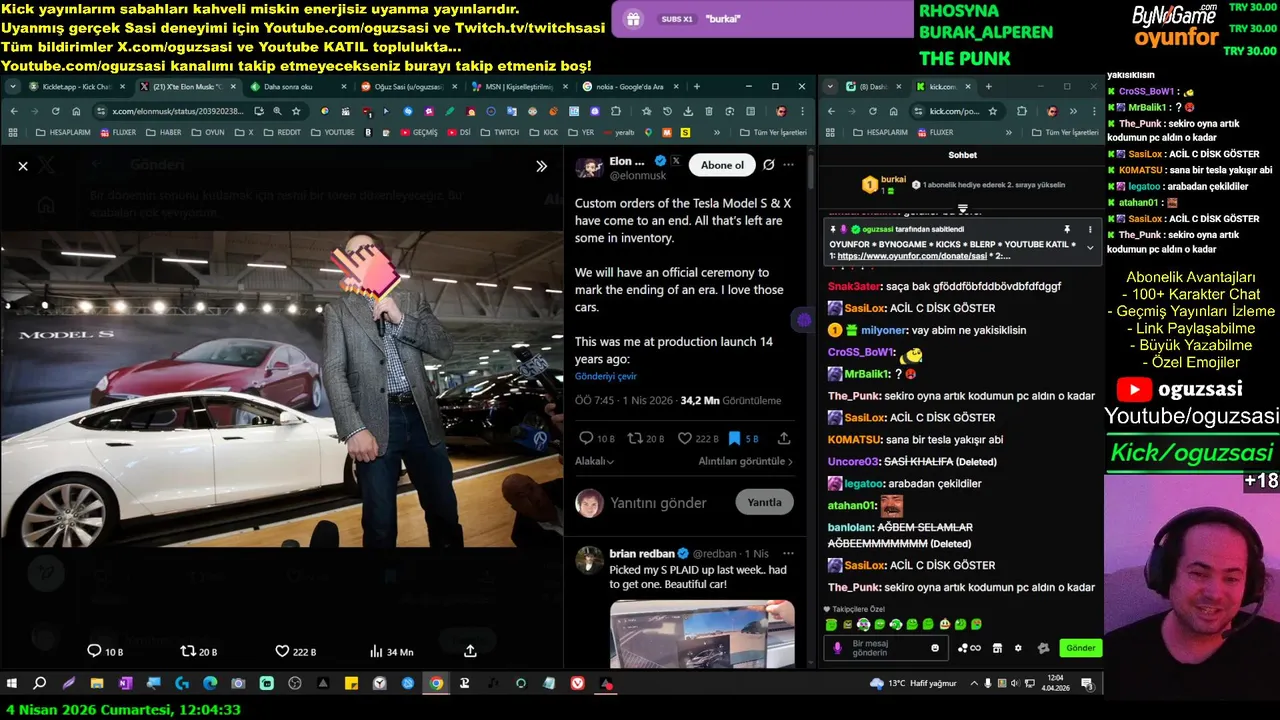The width and height of the screenshot is (1280, 720).
Task: Toggle the bookmark showing 5 B
Action: coord(734,438)
